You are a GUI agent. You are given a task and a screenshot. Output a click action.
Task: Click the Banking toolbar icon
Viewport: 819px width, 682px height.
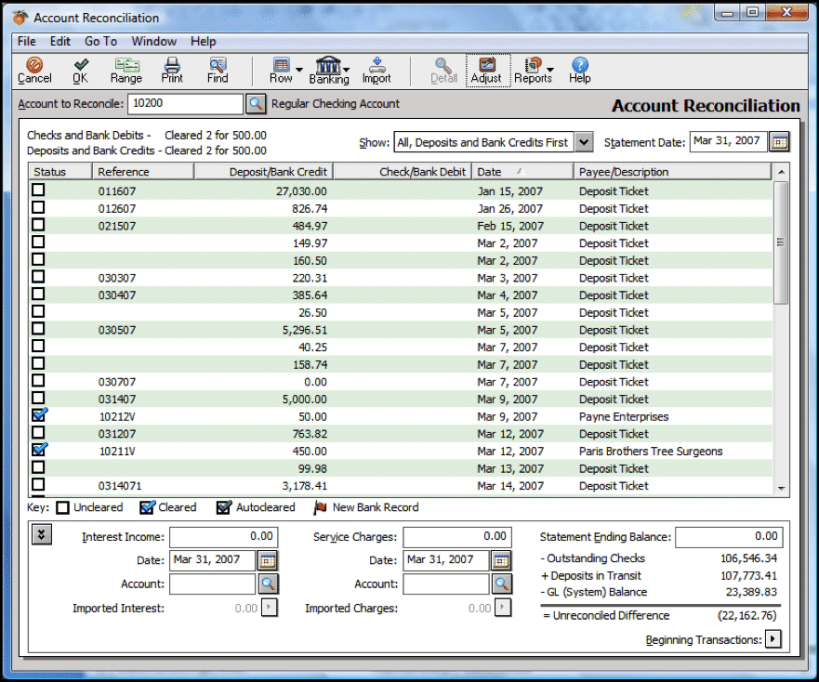point(329,70)
